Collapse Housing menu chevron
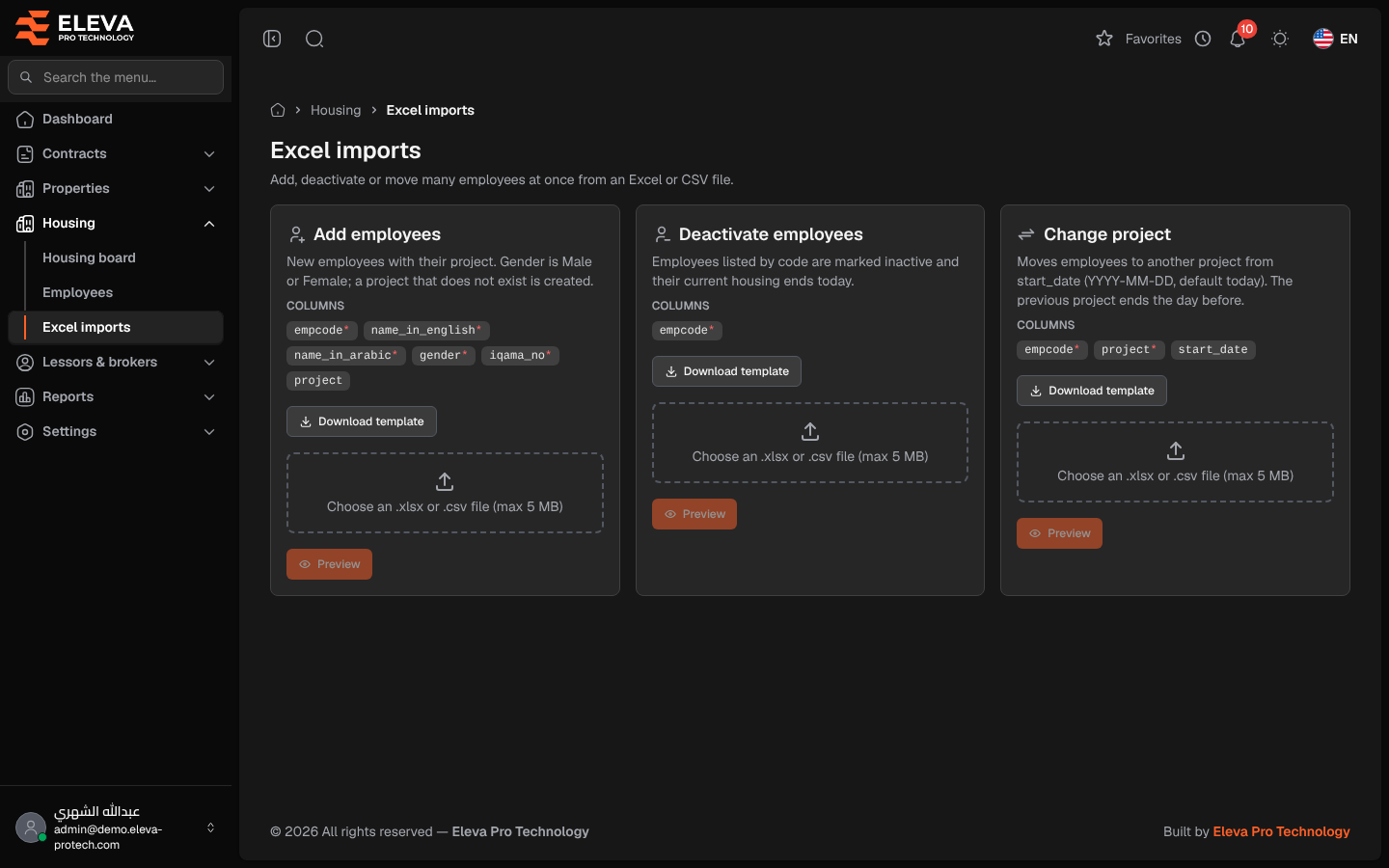Image resolution: width=1389 pixels, height=868 pixels. (209, 224)
